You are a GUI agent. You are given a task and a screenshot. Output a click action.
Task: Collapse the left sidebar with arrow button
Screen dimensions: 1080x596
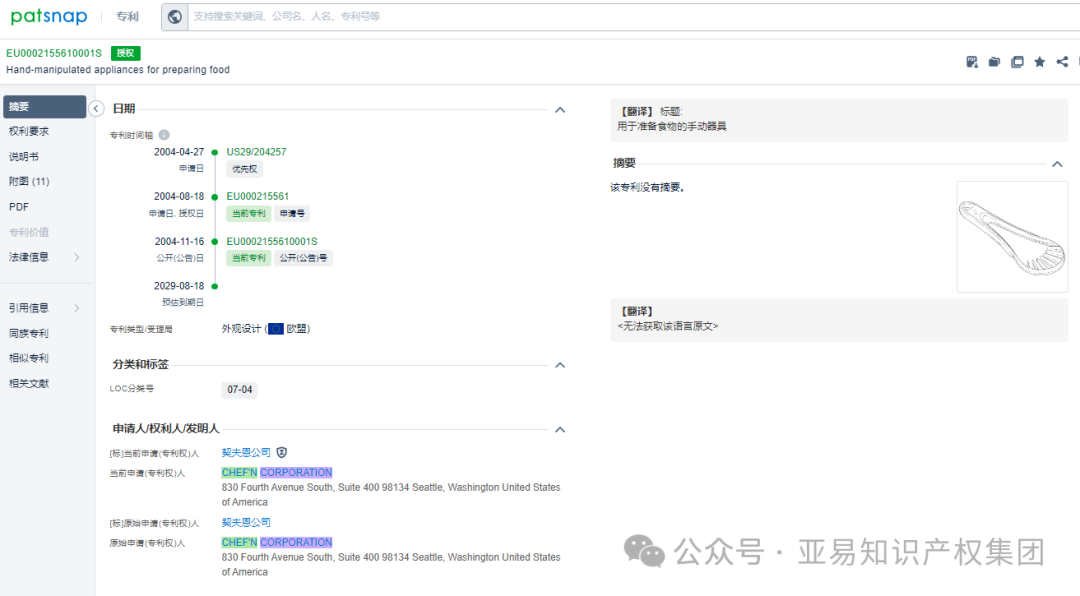[x=96, y=108]
